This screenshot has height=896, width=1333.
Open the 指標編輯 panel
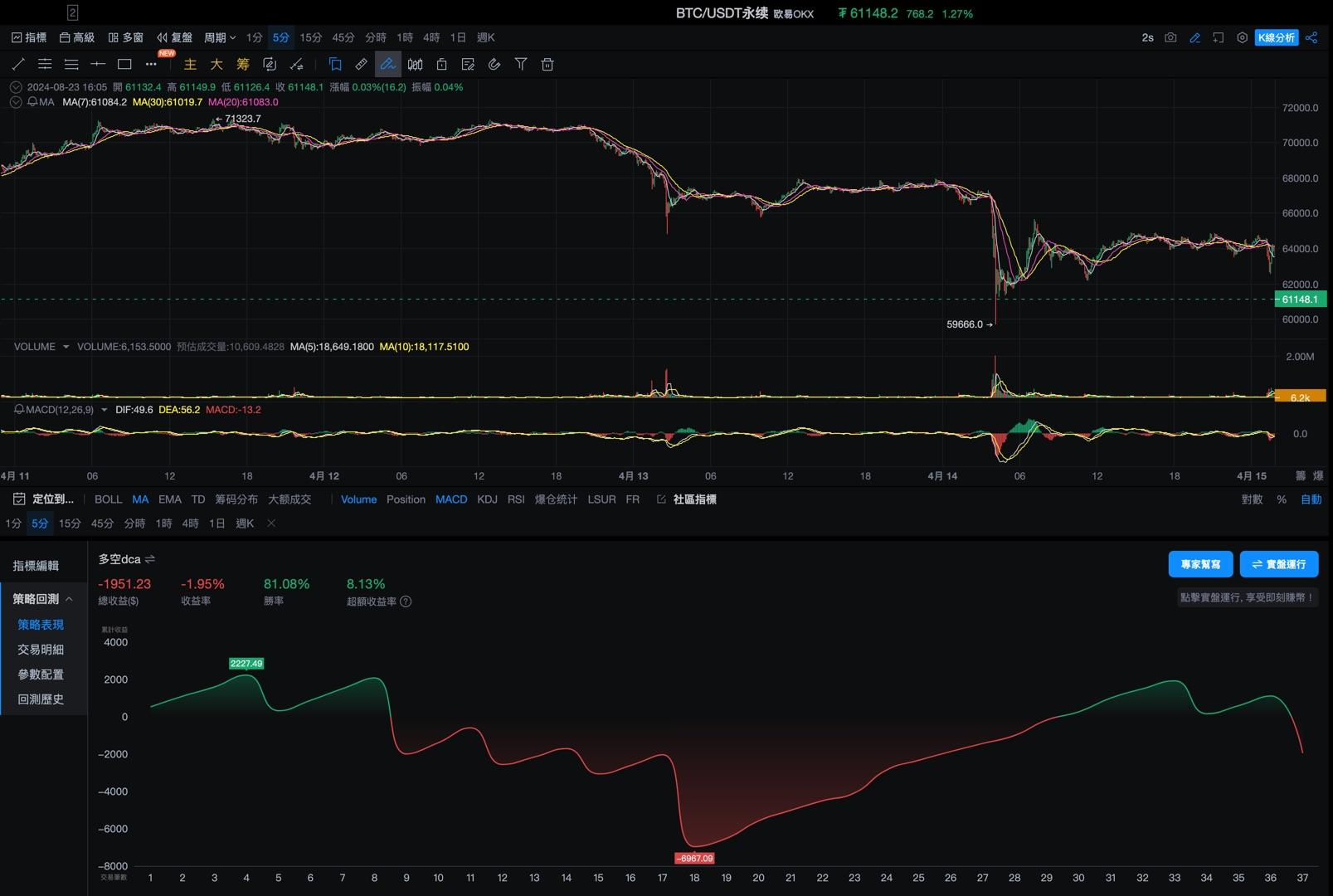[x=36, y=566]
